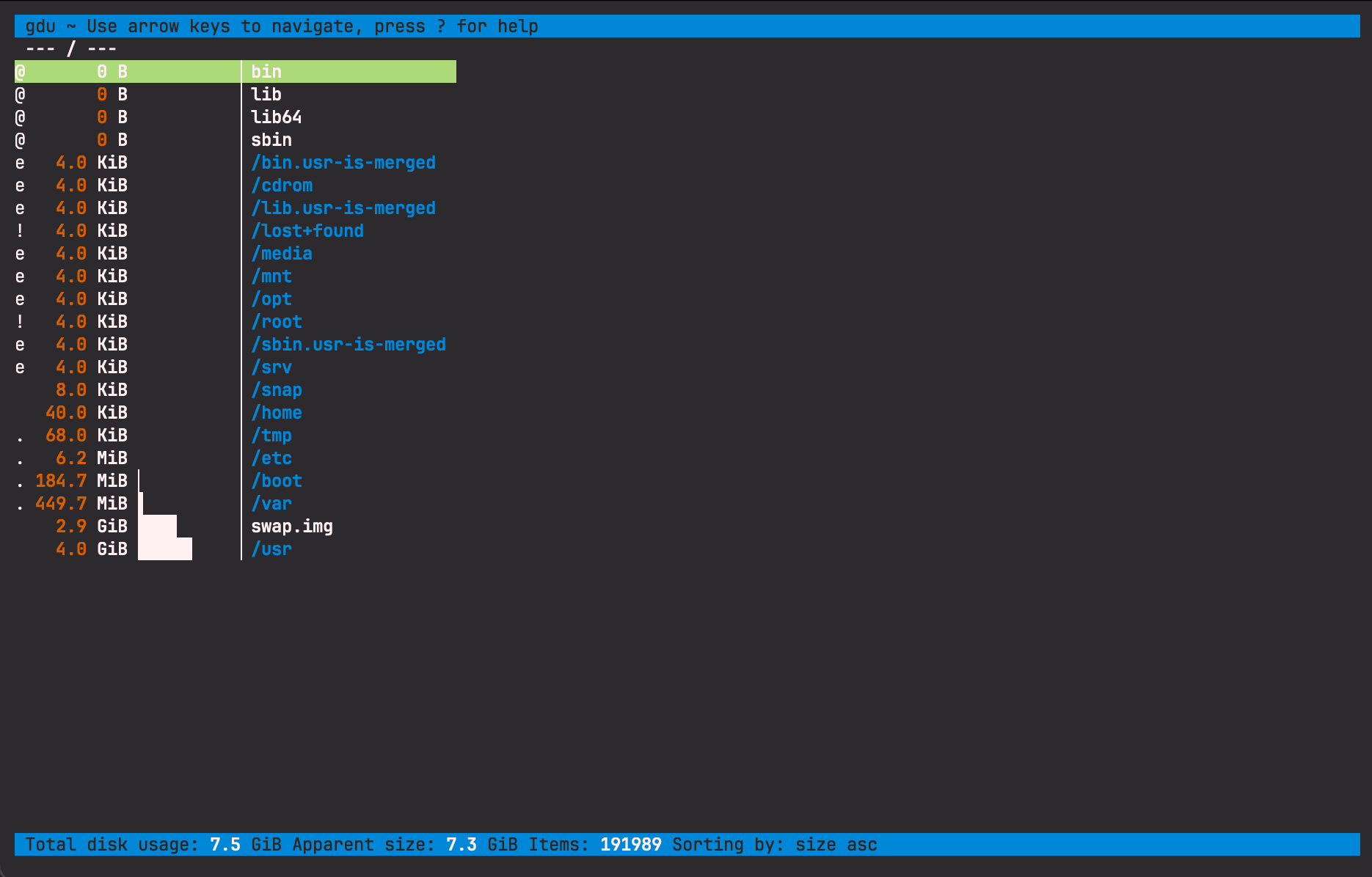Click the @ symlink marker beside lib
1372x877 pixels.
point(20,94)
